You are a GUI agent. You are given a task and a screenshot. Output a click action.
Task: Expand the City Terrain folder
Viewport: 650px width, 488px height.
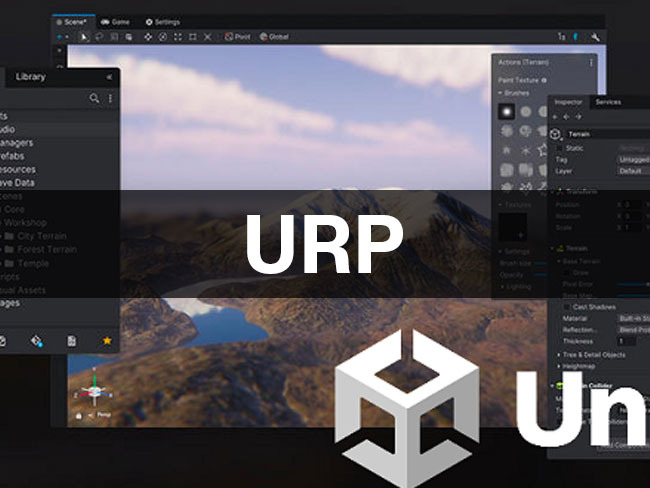pyautogui.click(x=2, y=236)
